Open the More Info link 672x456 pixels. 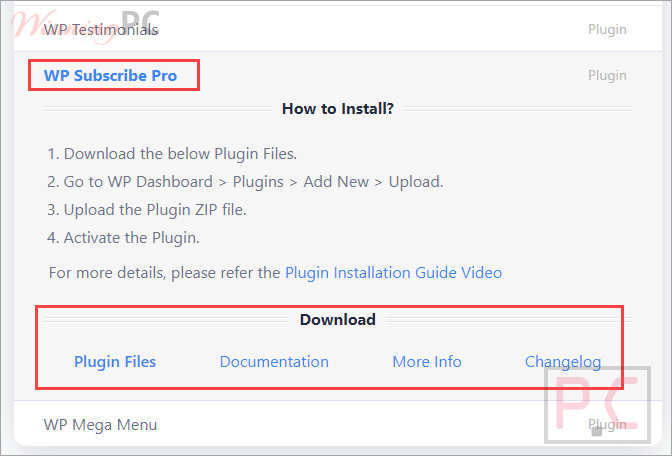[427, 362]
